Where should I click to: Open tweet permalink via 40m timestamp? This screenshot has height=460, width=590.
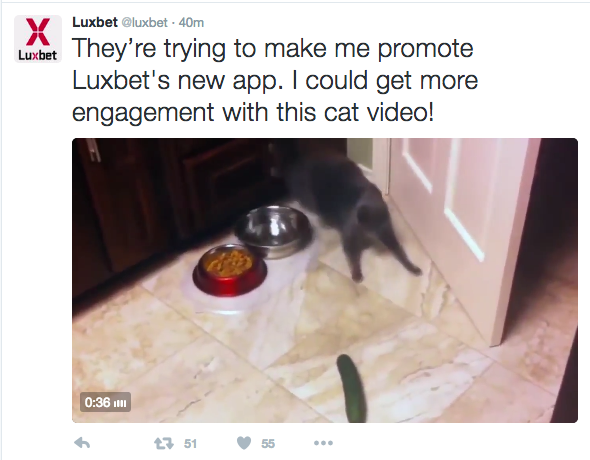pos(191,23)
